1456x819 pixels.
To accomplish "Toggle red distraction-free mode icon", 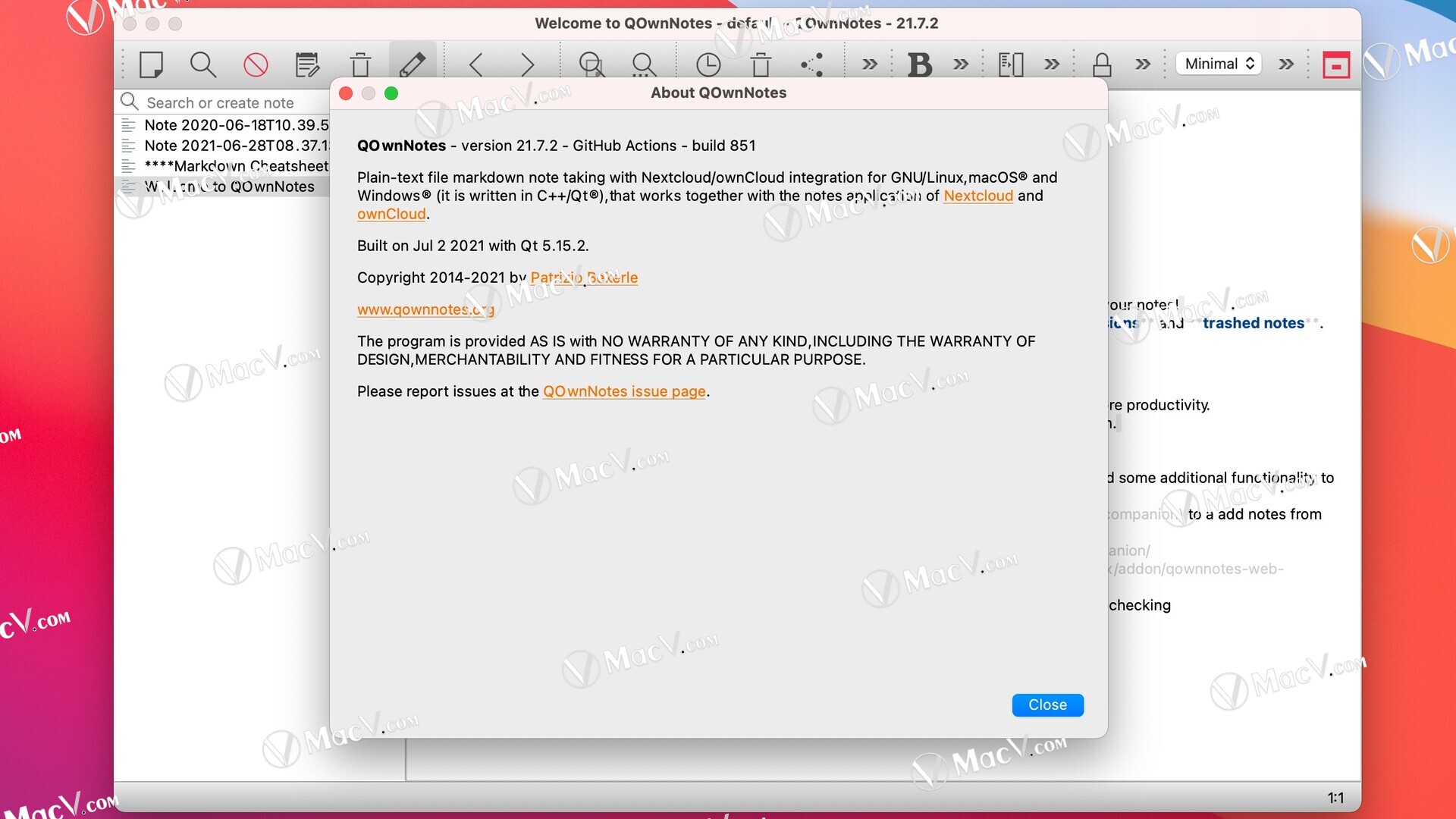I will coord(1336,64).
